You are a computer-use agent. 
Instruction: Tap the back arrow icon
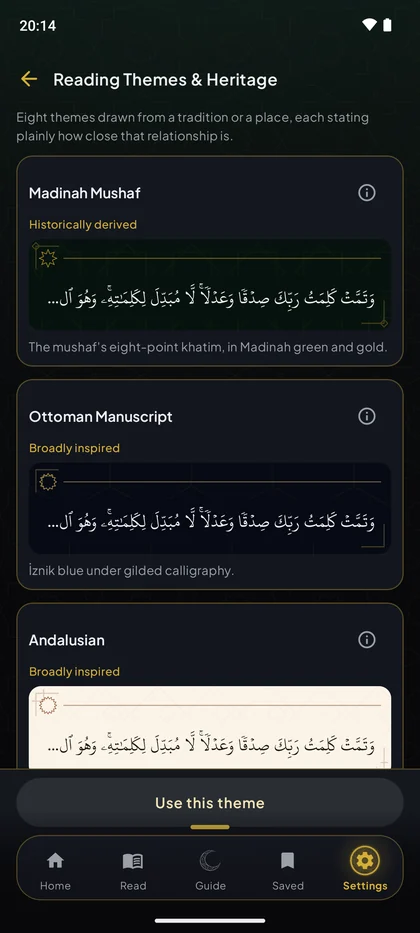(29, 79)
